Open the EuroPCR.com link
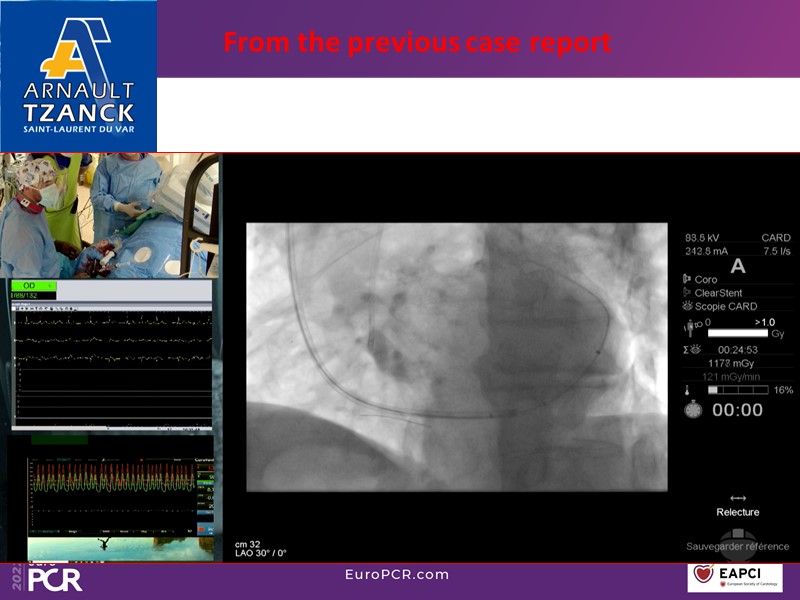Image resolution: width=800 pixels, height=600 pixels. pos(397,575)
